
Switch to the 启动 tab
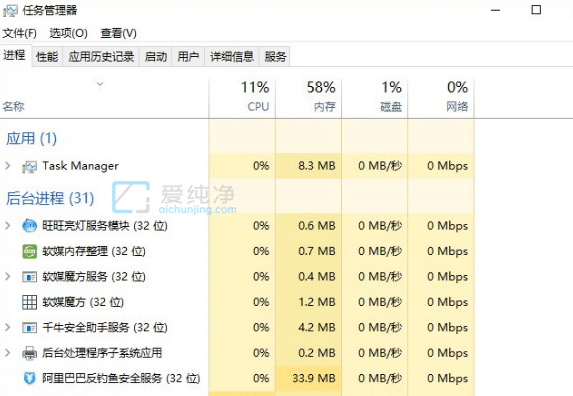[x=156, y=57]
